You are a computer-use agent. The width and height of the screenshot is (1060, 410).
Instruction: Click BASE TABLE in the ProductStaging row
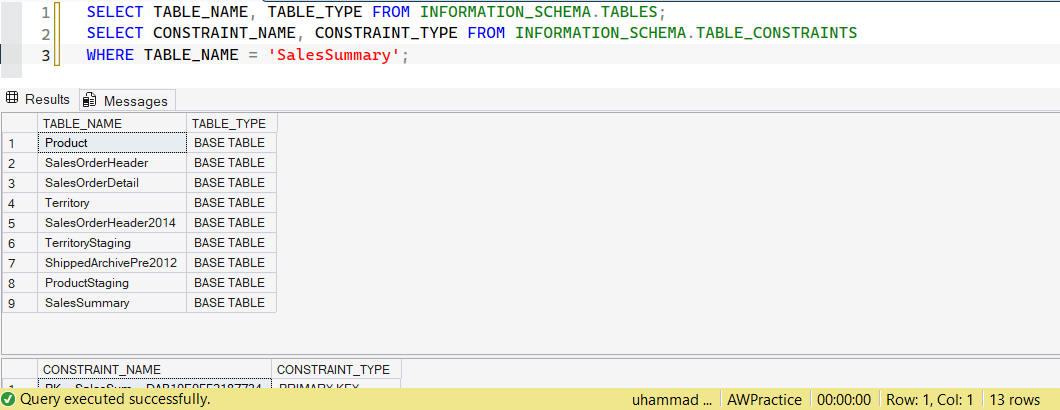[x=232, y=282]
